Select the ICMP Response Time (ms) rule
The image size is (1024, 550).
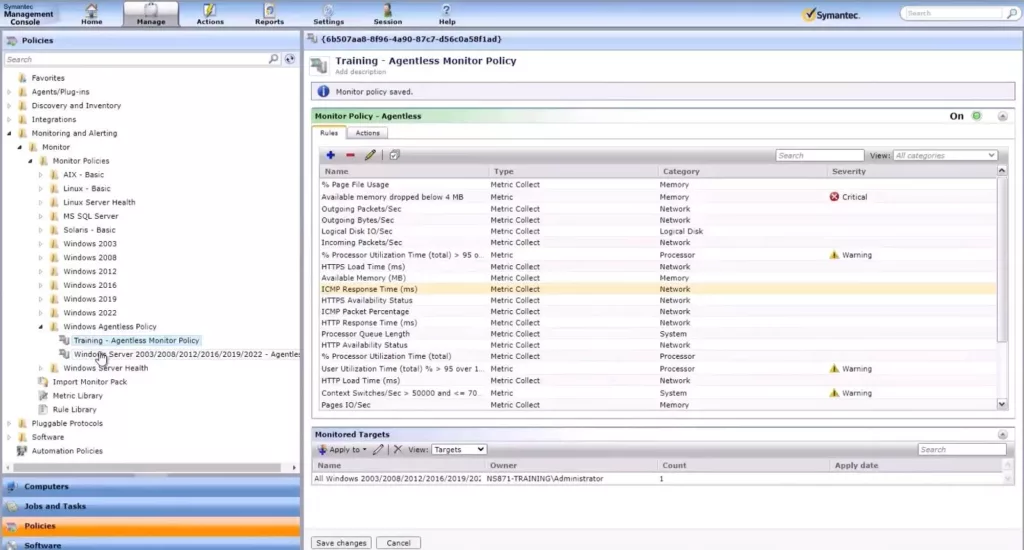click(658, 289)
